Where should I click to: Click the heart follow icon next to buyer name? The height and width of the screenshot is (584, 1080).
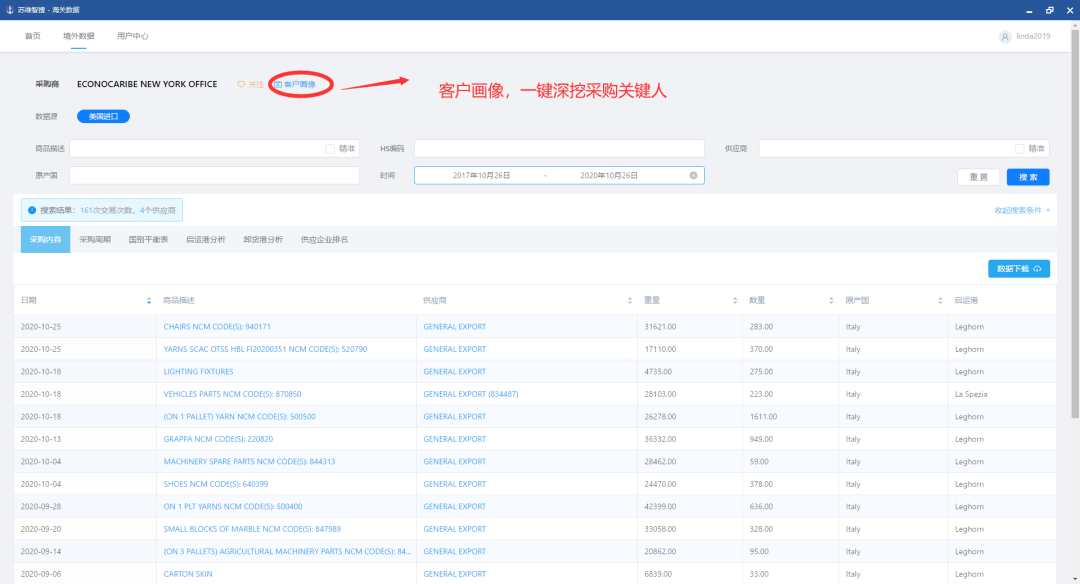[241, 84]
